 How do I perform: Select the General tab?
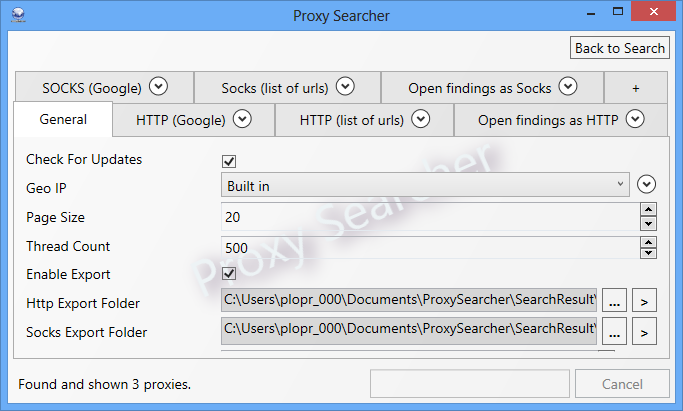click(x=63, y=119)
